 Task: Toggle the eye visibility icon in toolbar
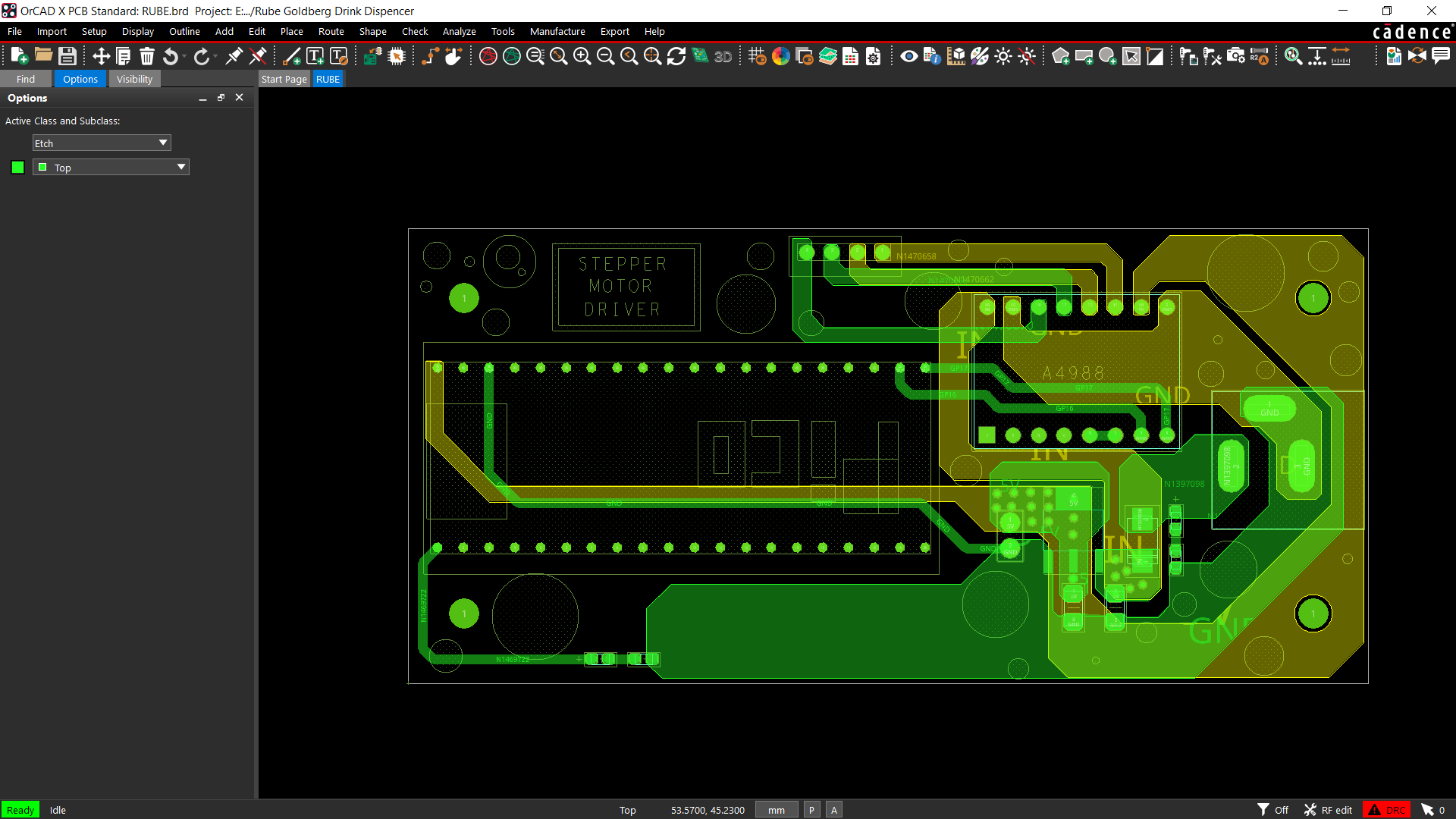pyautogui.click(x=909, y=56)
